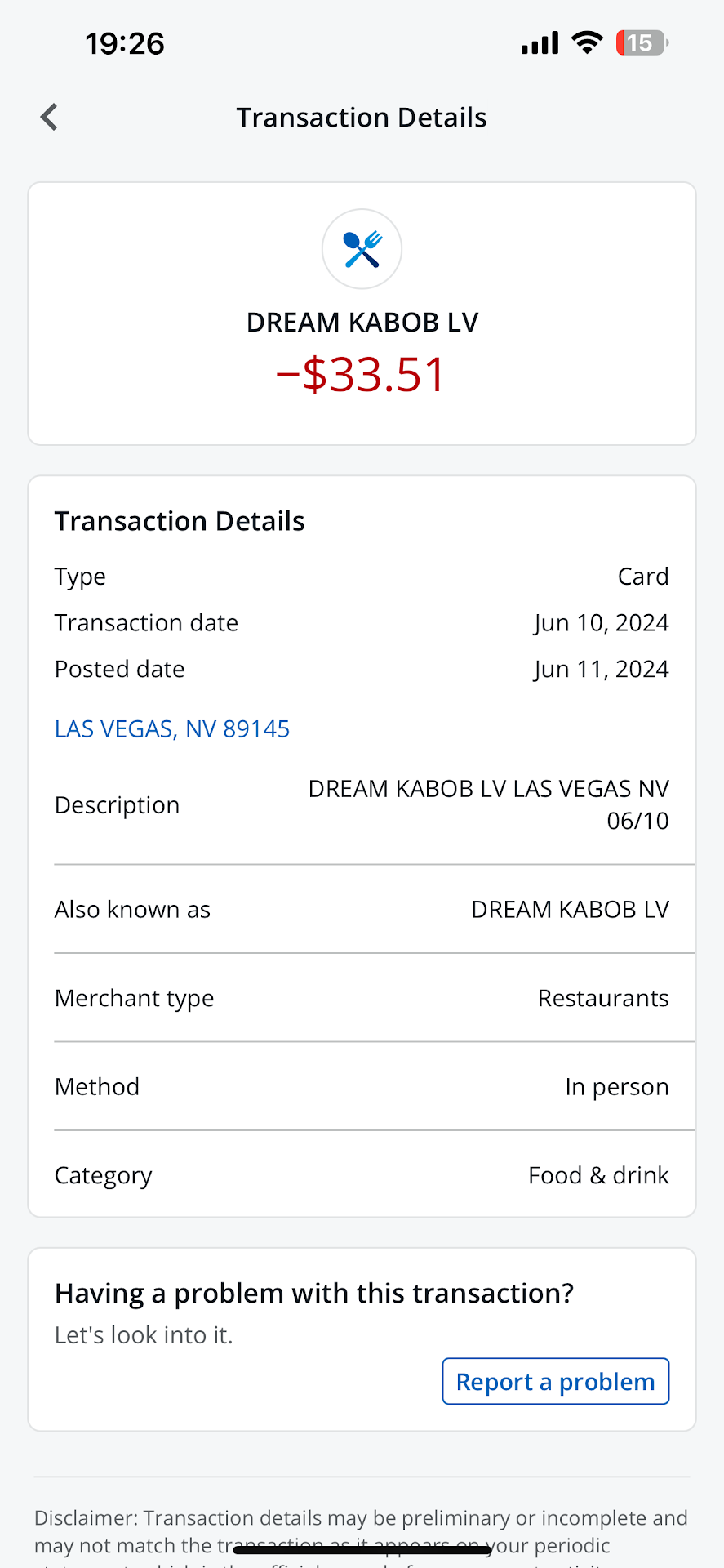Select the Category Food & drink row
This screenshot has width=724, height=1568.
[362, 1175]
